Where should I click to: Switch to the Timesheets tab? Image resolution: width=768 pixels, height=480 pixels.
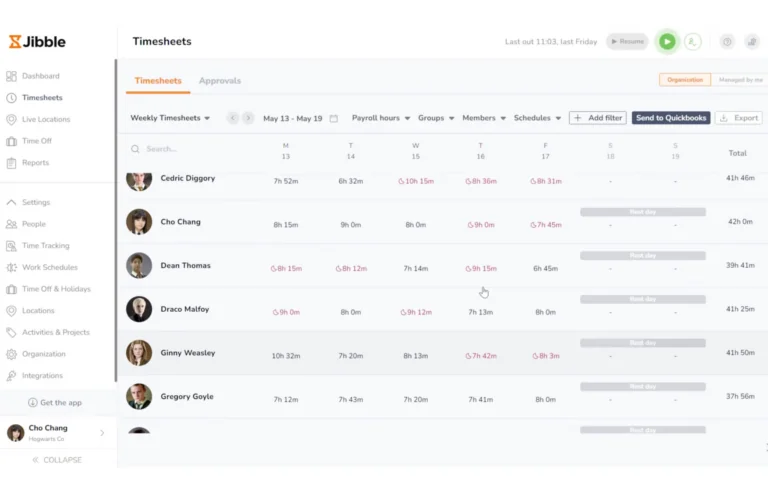(x=158, y=81)
